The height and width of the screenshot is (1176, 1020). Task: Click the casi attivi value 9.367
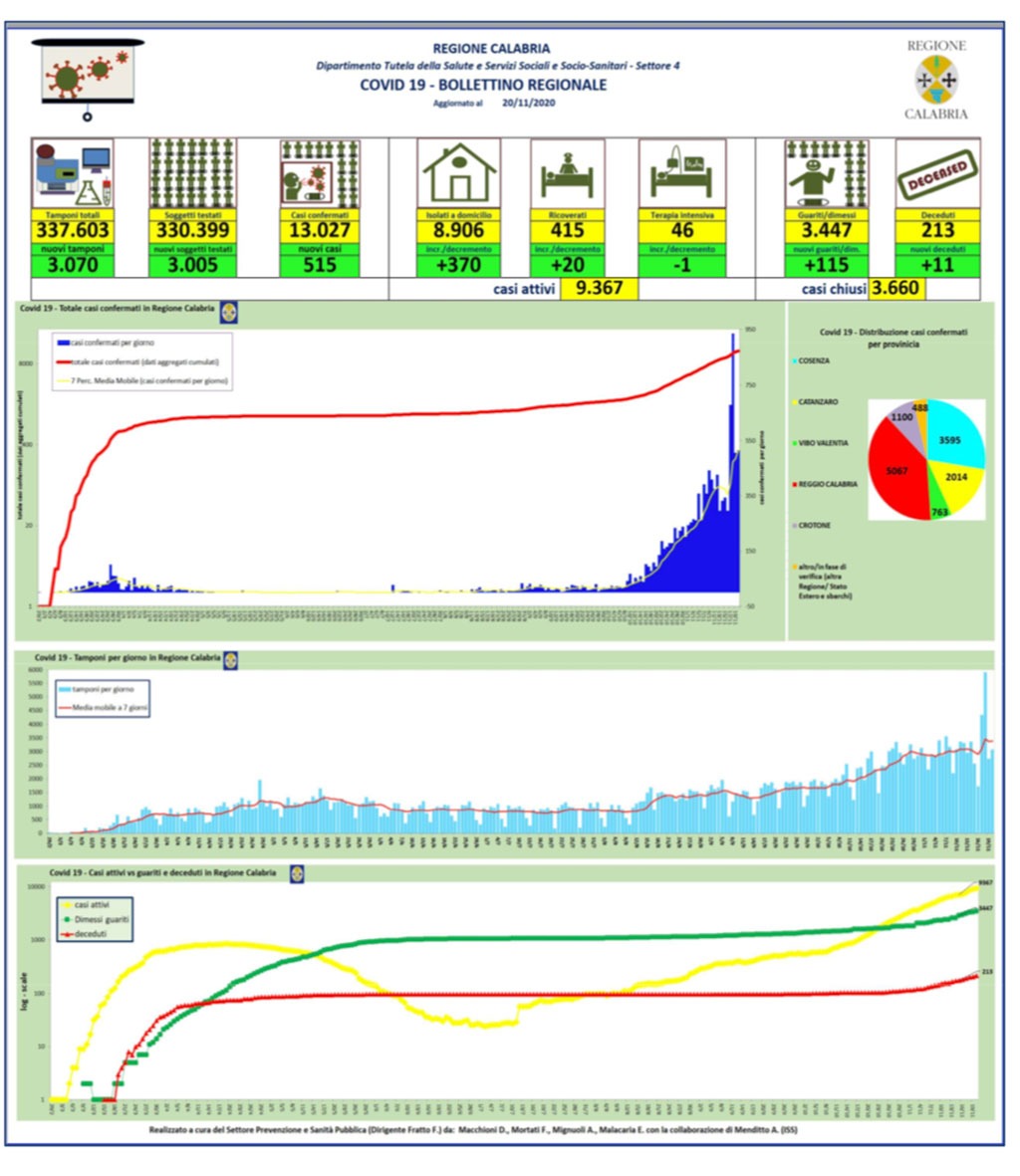[600, 288]
